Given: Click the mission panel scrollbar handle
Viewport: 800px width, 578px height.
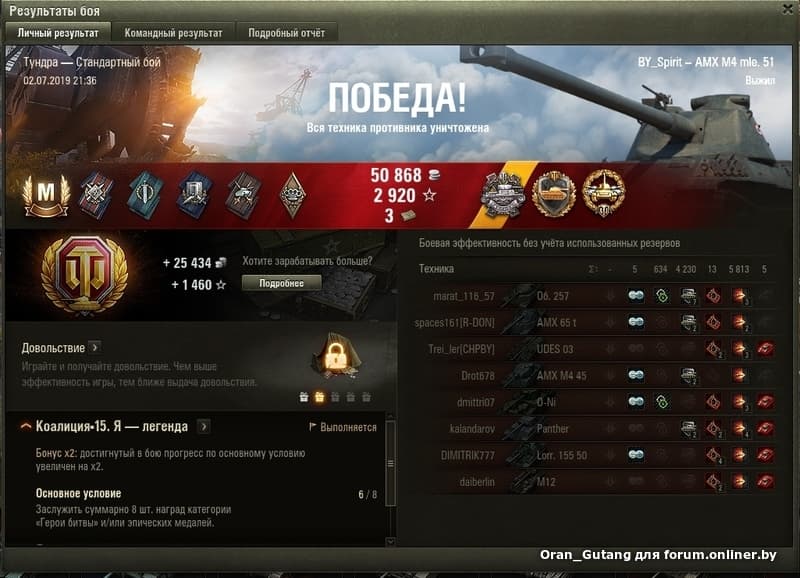Looking at the screenshot, I should point(391,463).
